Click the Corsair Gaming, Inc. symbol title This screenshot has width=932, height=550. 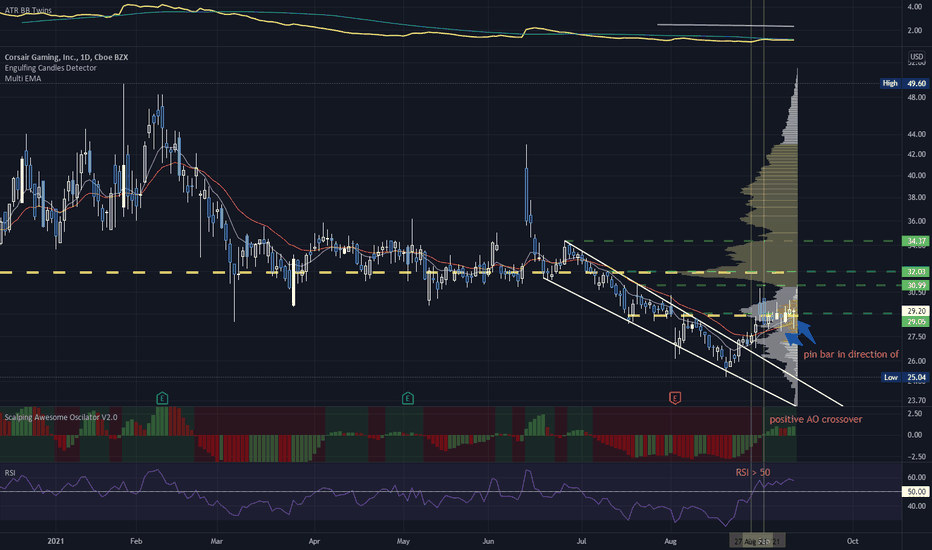(66, 57)
